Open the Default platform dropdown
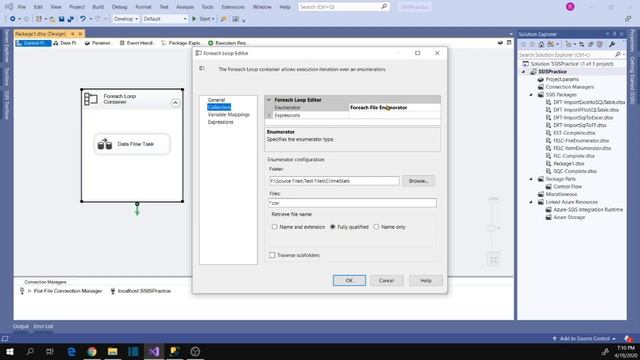This screenshot has height=360, width=640. [165, 19]
